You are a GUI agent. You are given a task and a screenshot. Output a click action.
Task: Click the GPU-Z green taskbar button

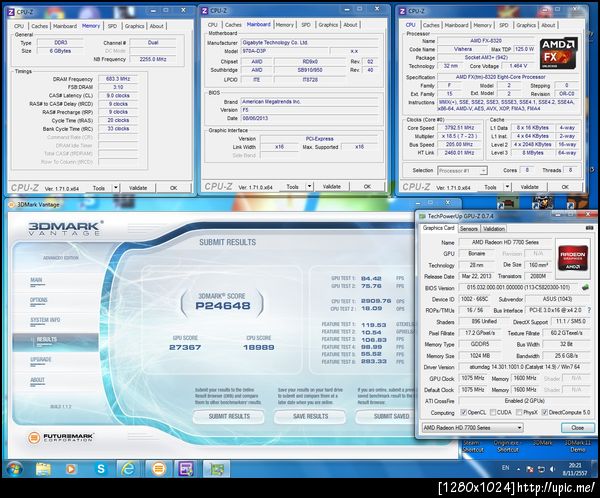coord(216,469)
